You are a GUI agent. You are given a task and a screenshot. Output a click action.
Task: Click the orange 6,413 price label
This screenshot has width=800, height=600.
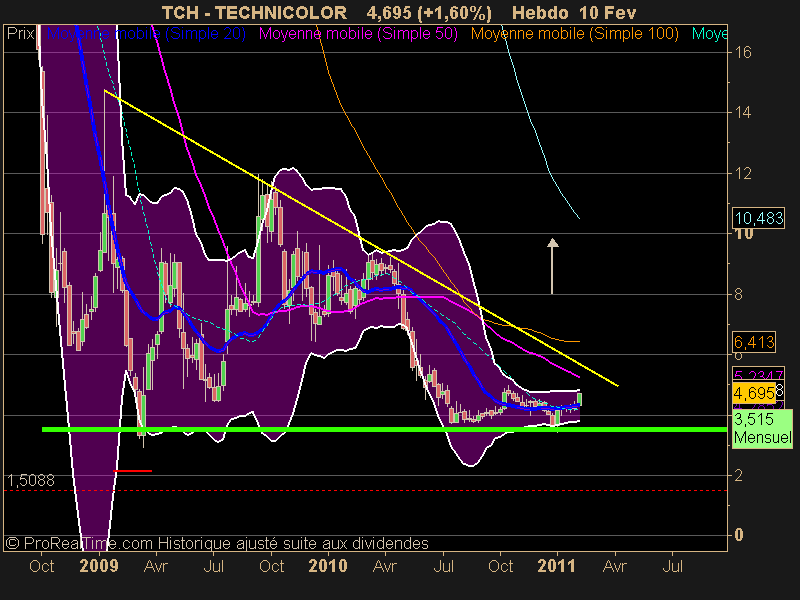point(754,342)
